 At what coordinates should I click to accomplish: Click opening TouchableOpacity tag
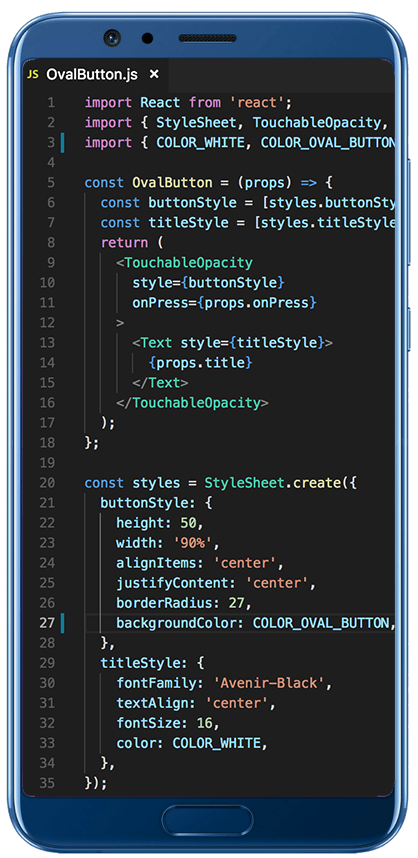[184, 263]
